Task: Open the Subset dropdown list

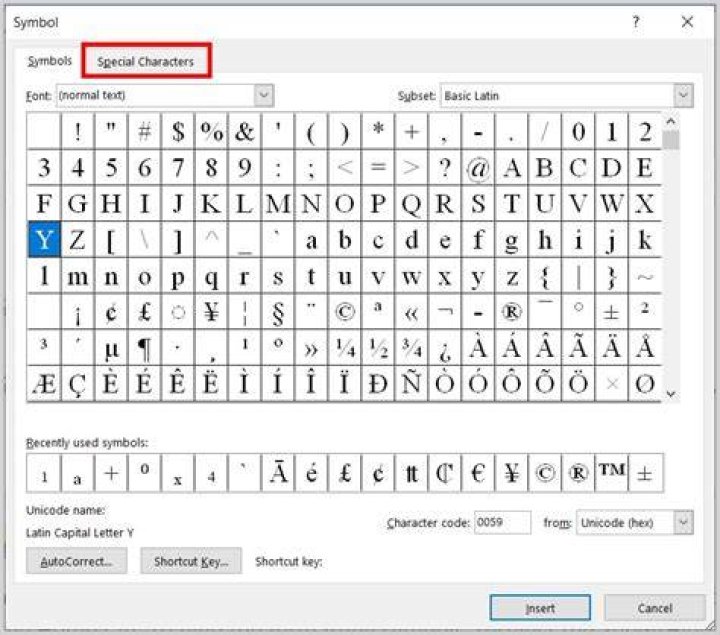Action: (683, 96)
